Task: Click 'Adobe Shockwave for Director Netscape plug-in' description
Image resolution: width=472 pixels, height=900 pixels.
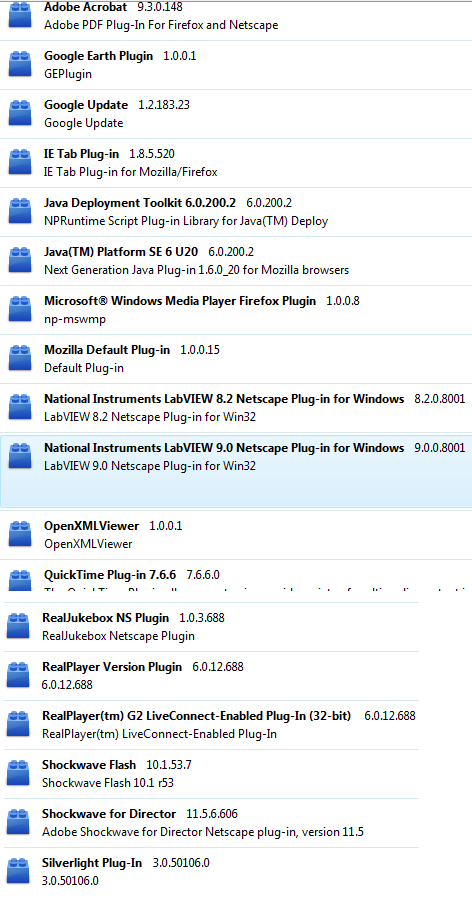Action: click(x=203, y=832)
